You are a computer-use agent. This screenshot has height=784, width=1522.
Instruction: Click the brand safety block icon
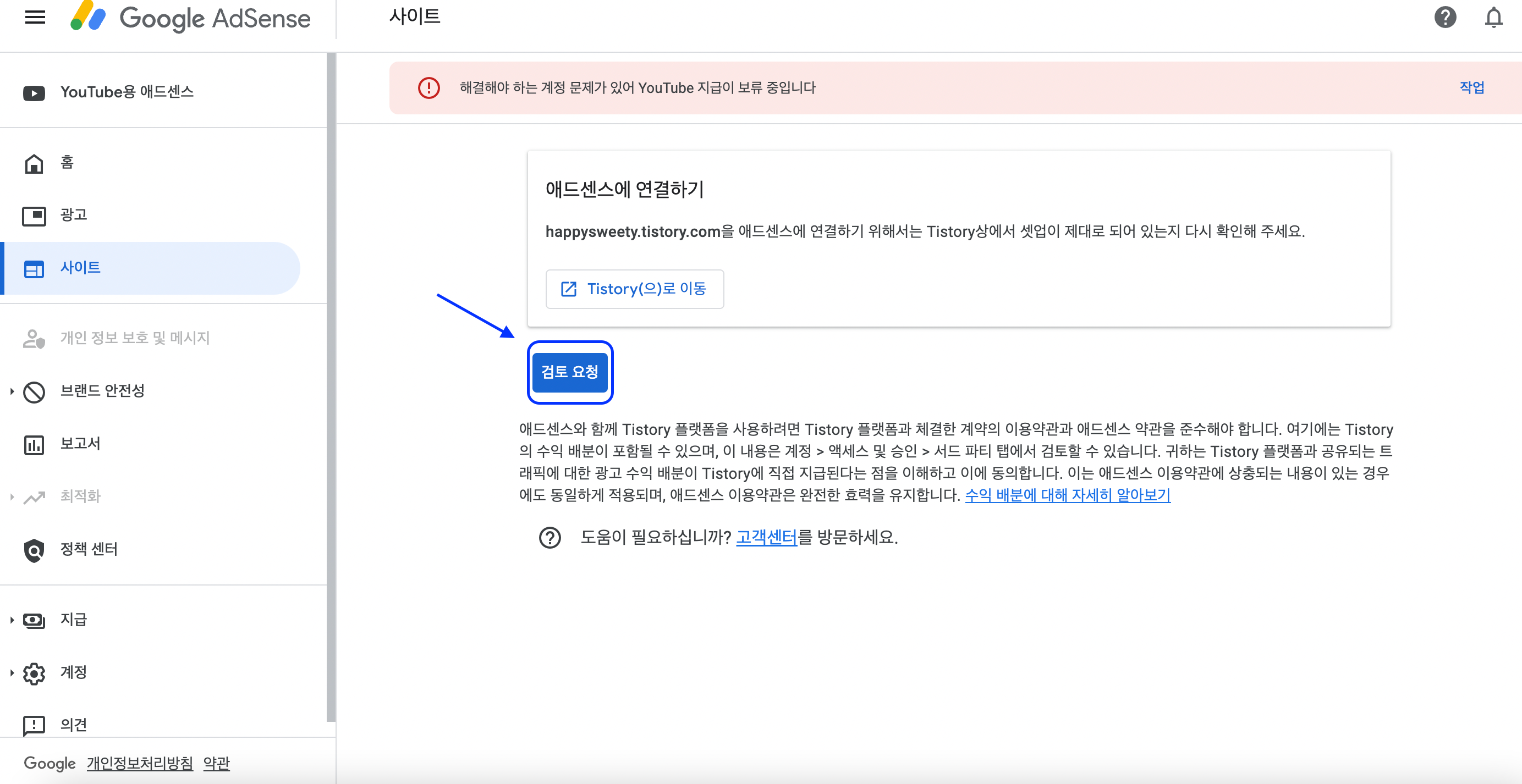34,392
